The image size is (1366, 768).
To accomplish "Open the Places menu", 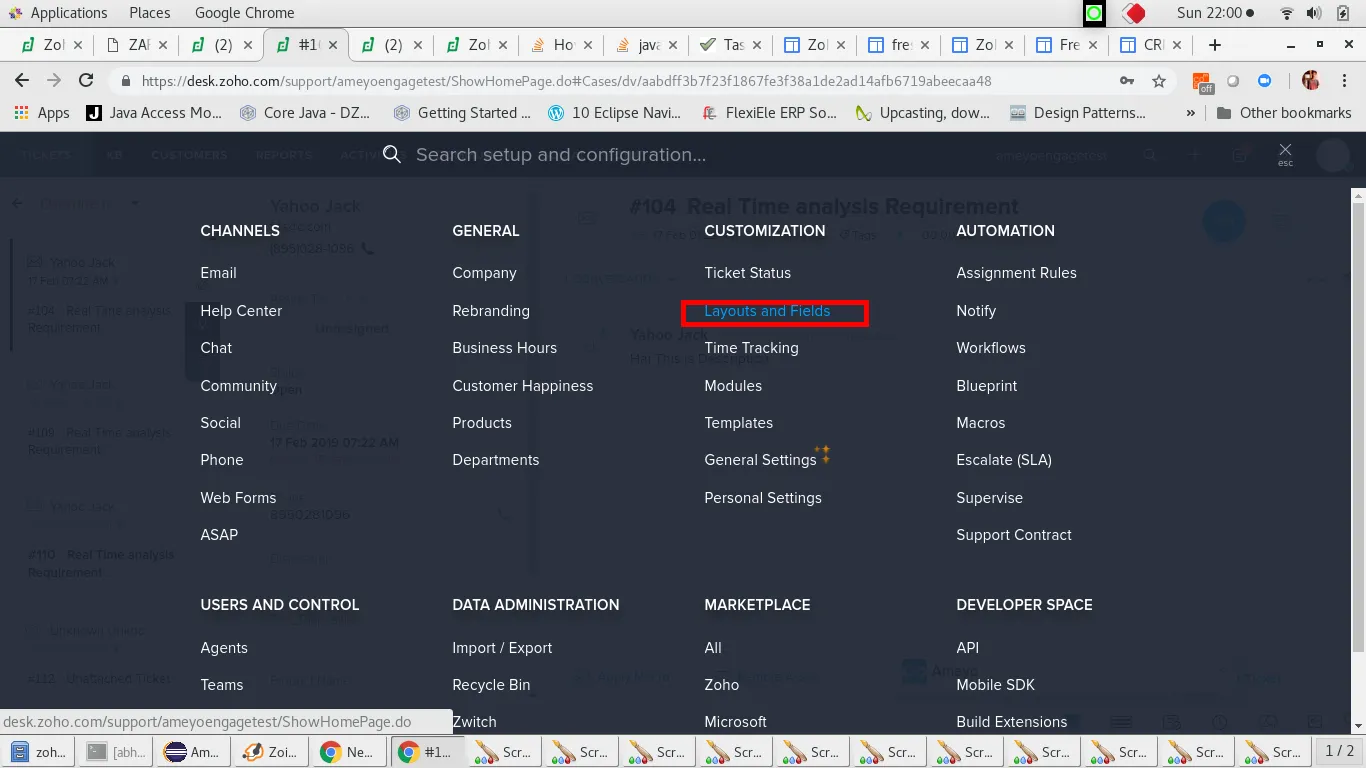I will coord(150,13).
